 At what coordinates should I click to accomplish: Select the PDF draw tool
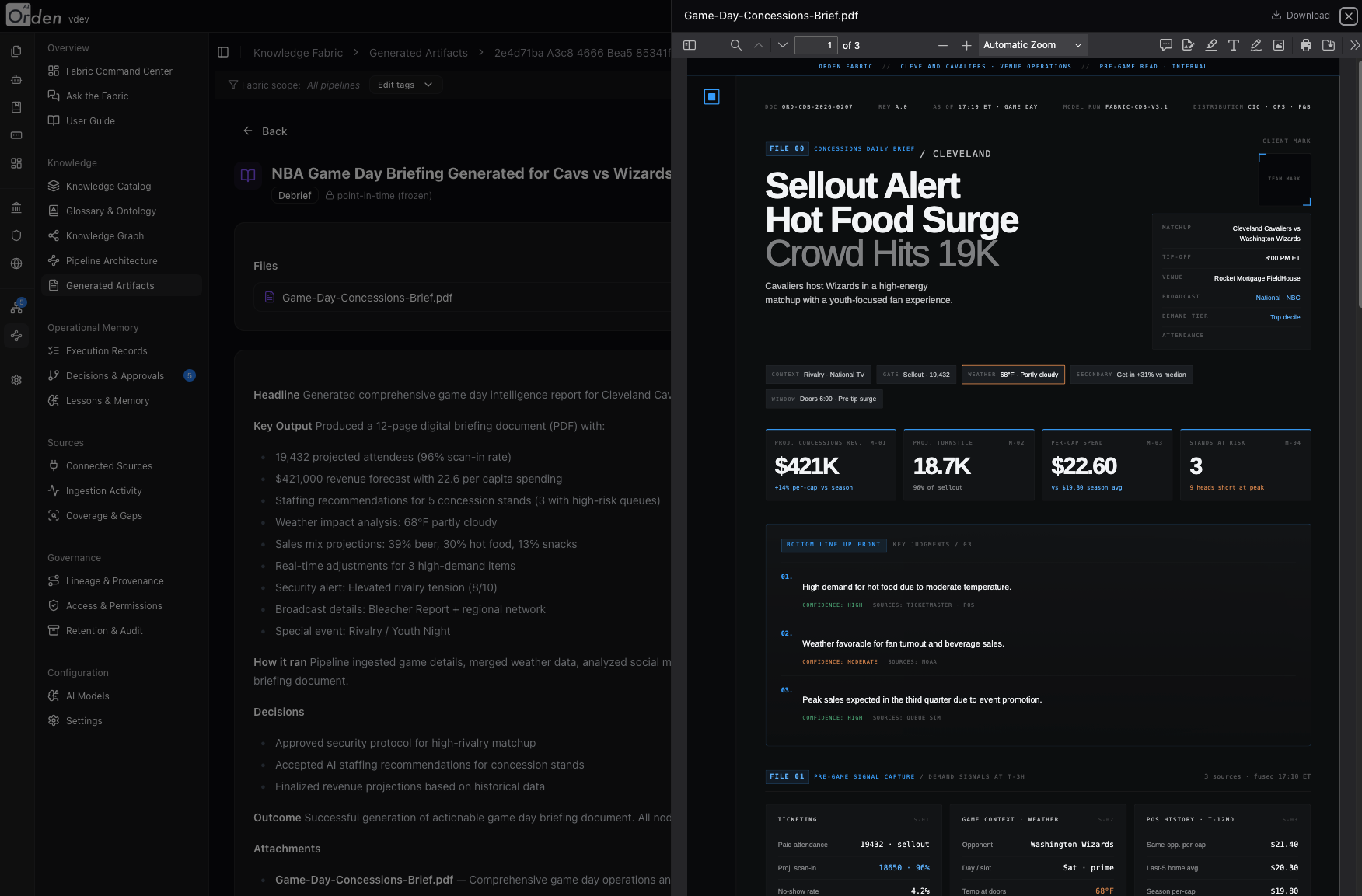(1256, 45)
